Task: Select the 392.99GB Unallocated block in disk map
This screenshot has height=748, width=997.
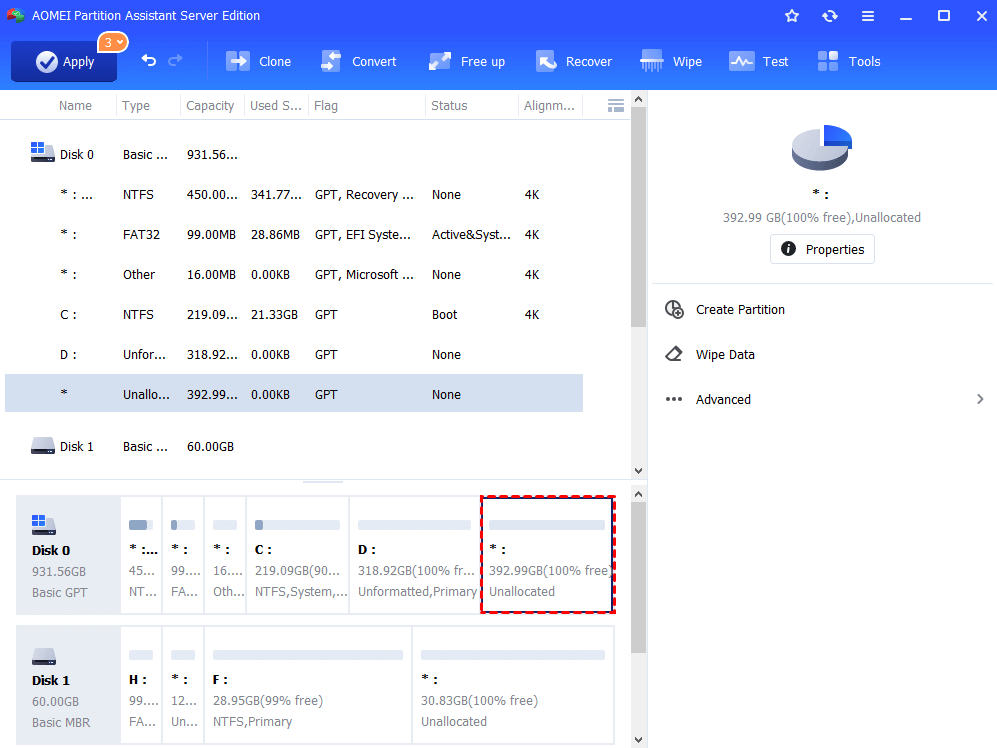Action: click(x=547, y=555)
